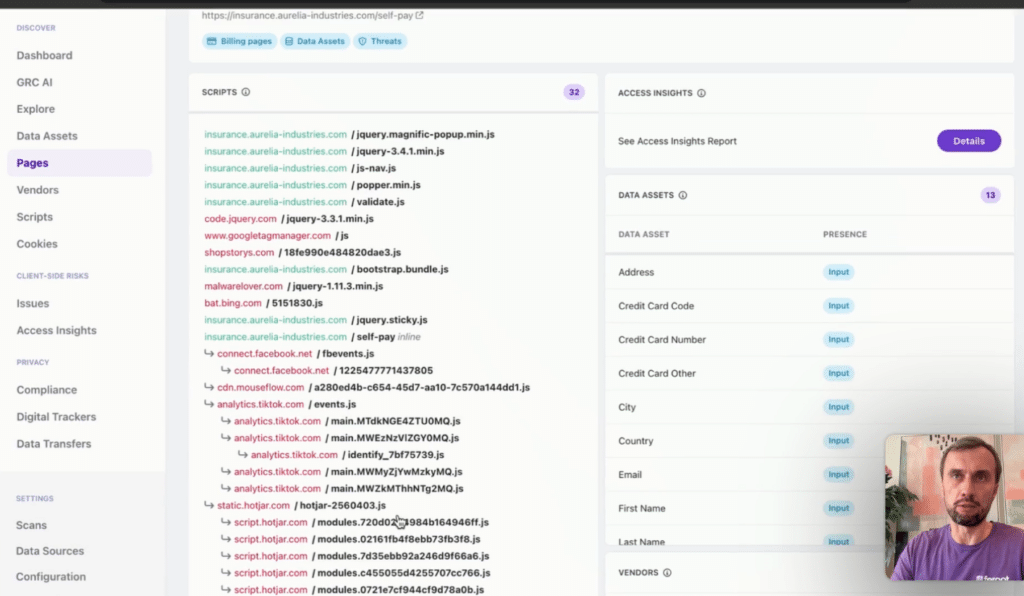Viewport: 1024px width, 596px height.
Task: Click the popper.min.js script entry
Action: pos(312,185)
